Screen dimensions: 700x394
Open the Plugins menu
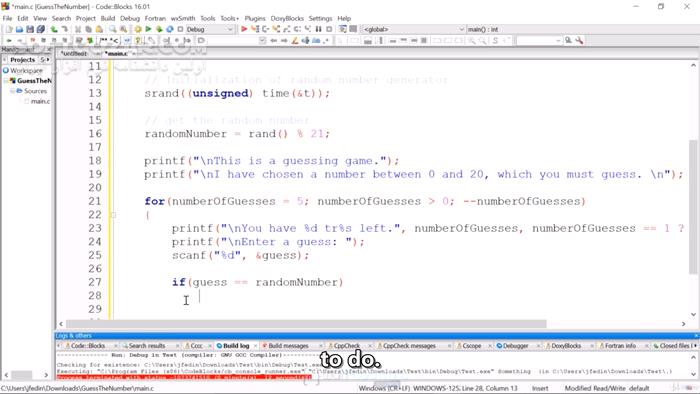255,18
